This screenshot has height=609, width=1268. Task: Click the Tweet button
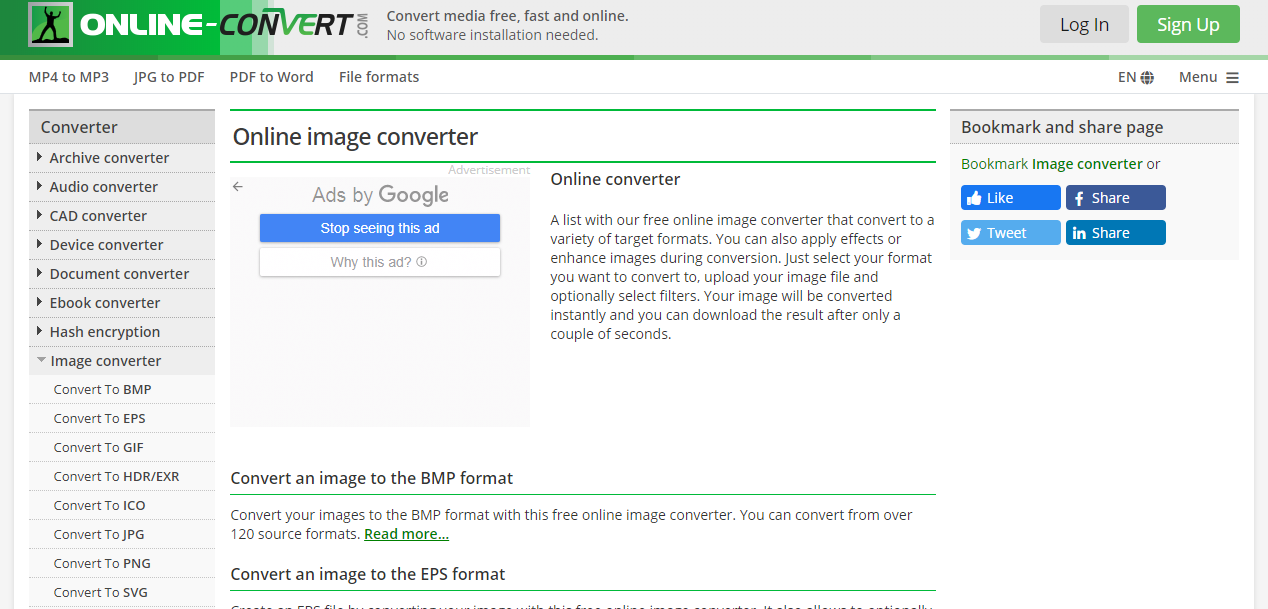(1011, 233)
